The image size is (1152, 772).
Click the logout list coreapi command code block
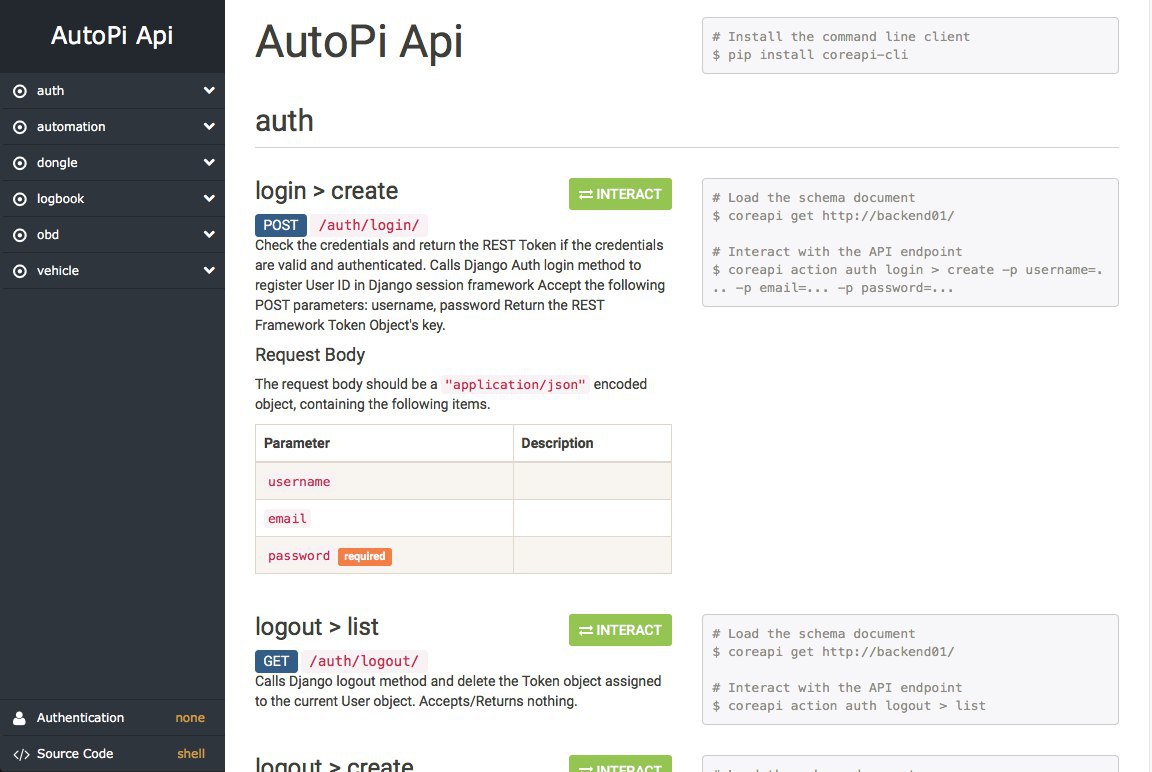[x=910, y=669]
